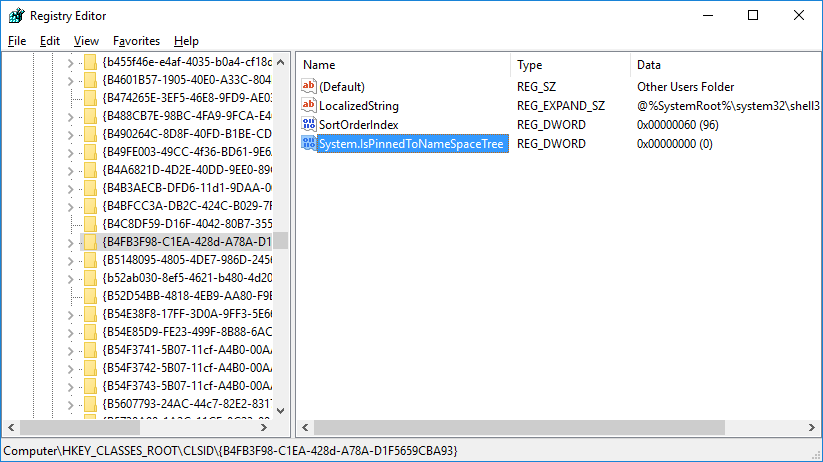
Task: Expand the {B4A6821D-4D2E-40DD tree node
Action: 70,171
